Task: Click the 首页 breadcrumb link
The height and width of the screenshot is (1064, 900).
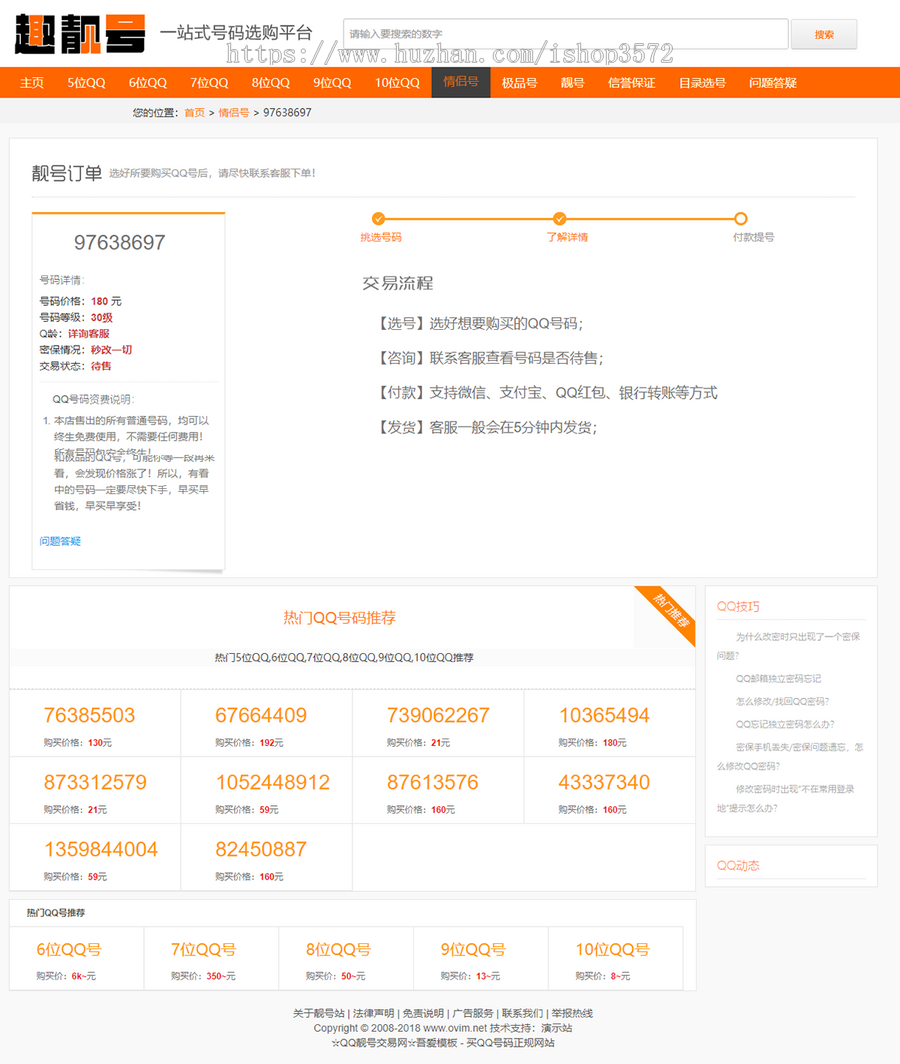Action: pos(196,112)
